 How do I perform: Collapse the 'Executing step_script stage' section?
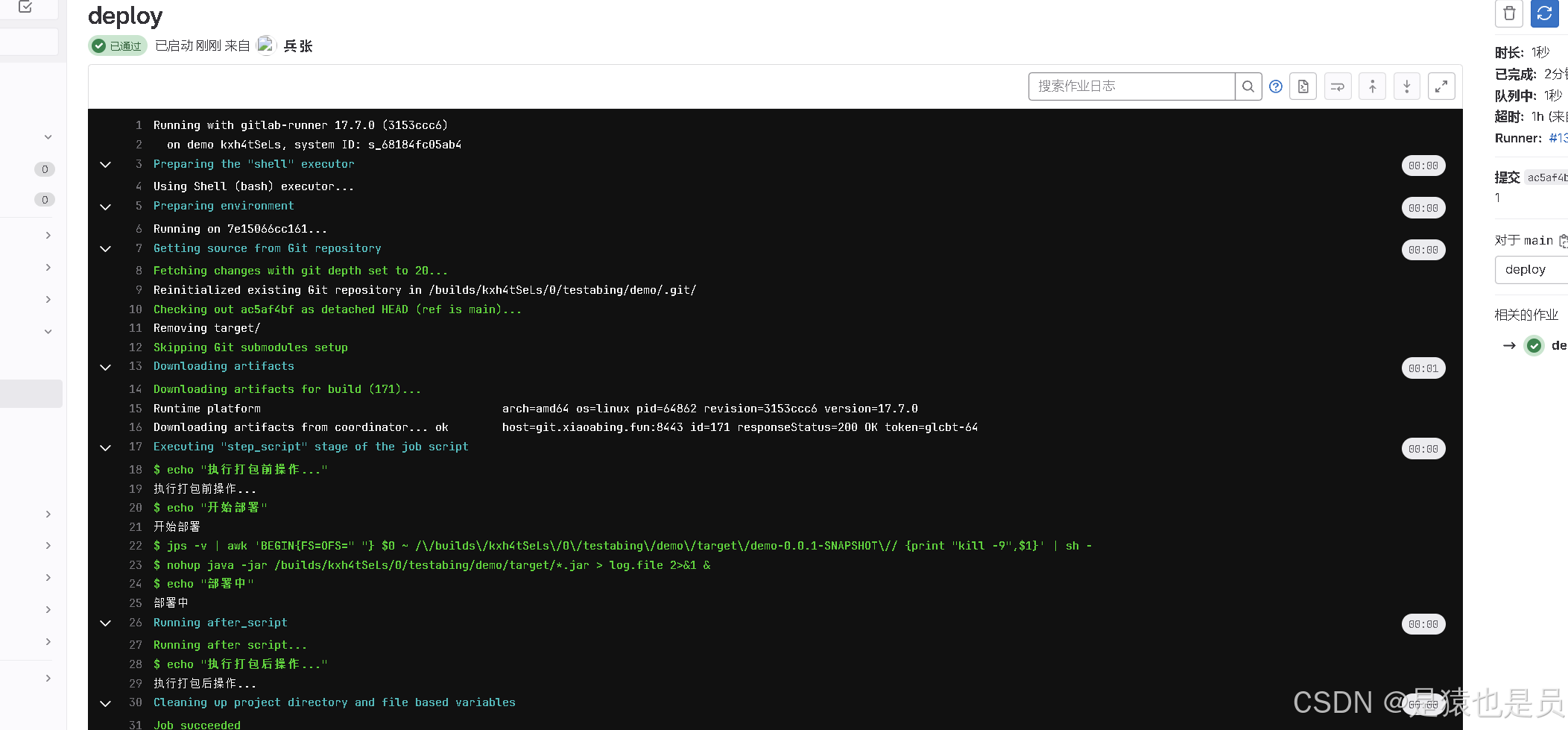click(x=105, y=447)
